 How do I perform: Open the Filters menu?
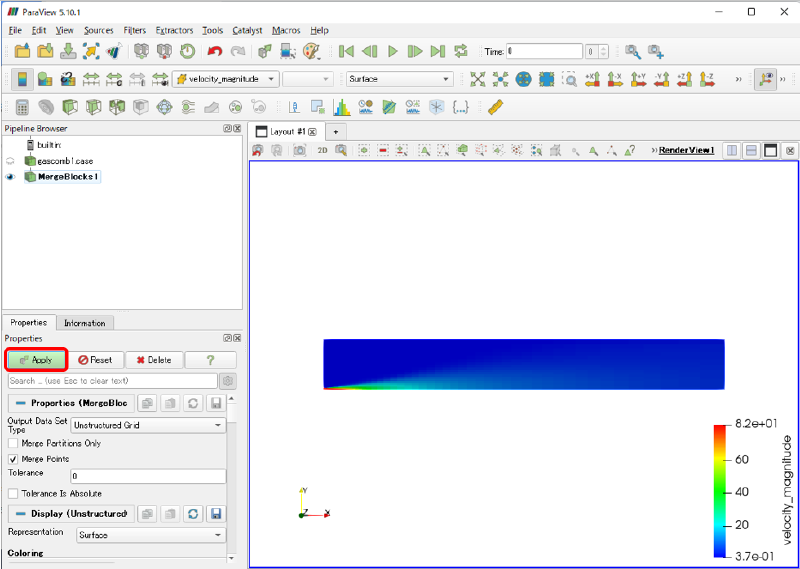[134, 31]
